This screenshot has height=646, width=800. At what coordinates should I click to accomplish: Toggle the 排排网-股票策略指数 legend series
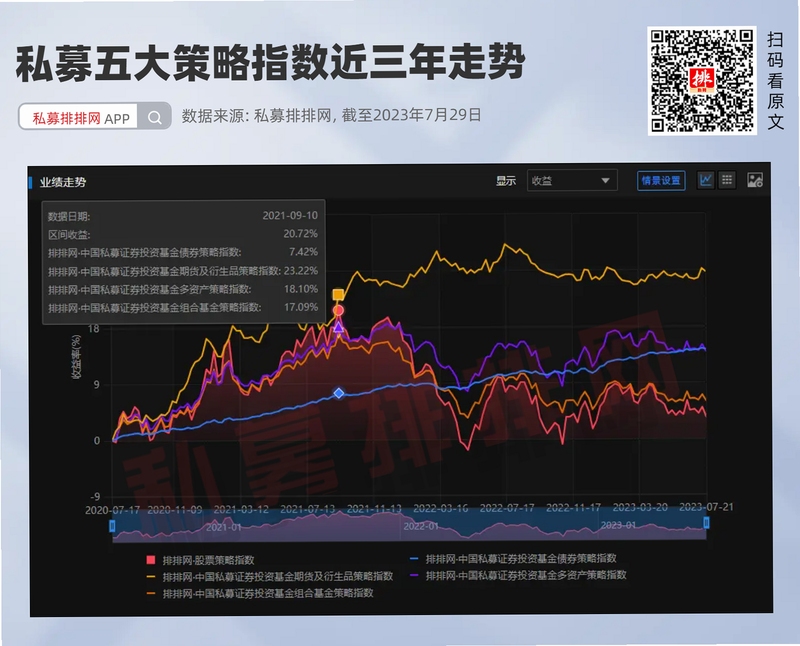tap(201, 560)
